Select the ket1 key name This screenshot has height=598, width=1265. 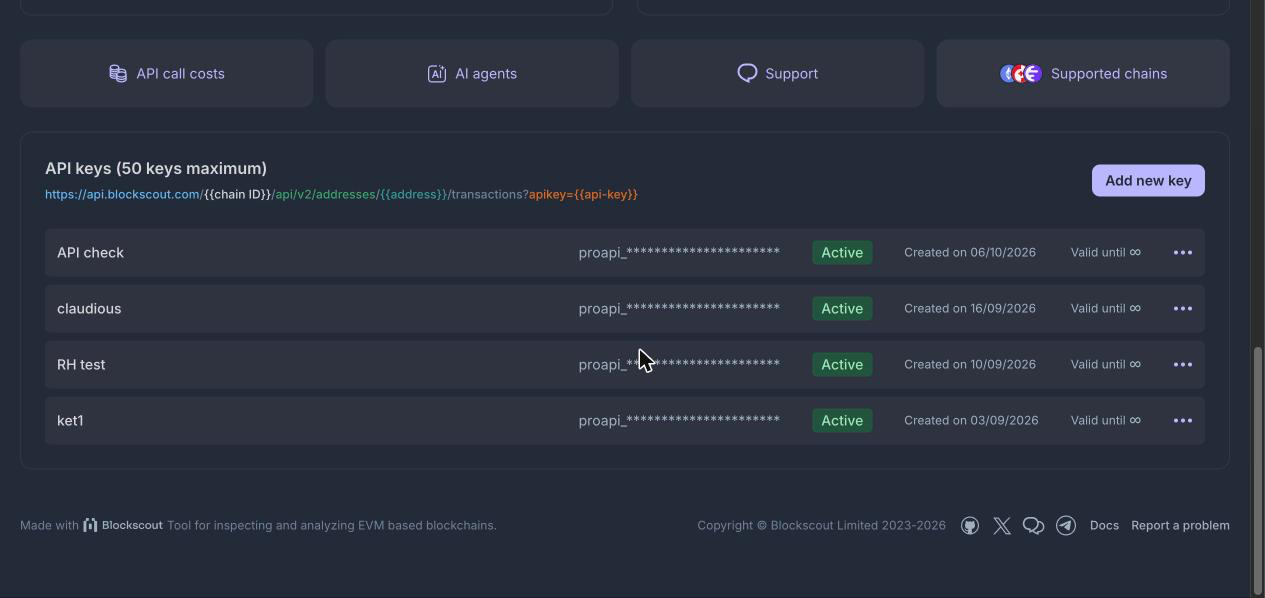[70, 420]
